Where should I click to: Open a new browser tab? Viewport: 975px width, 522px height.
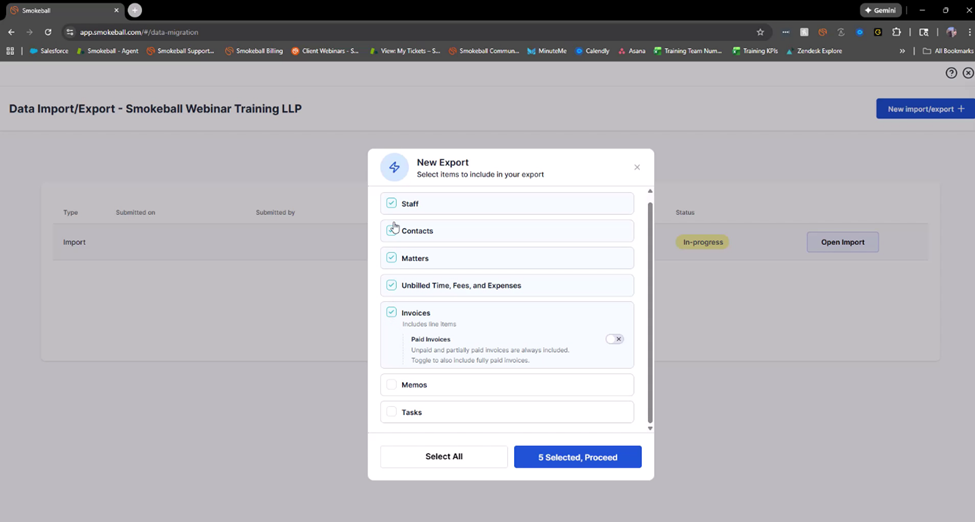tap(135, 10)
